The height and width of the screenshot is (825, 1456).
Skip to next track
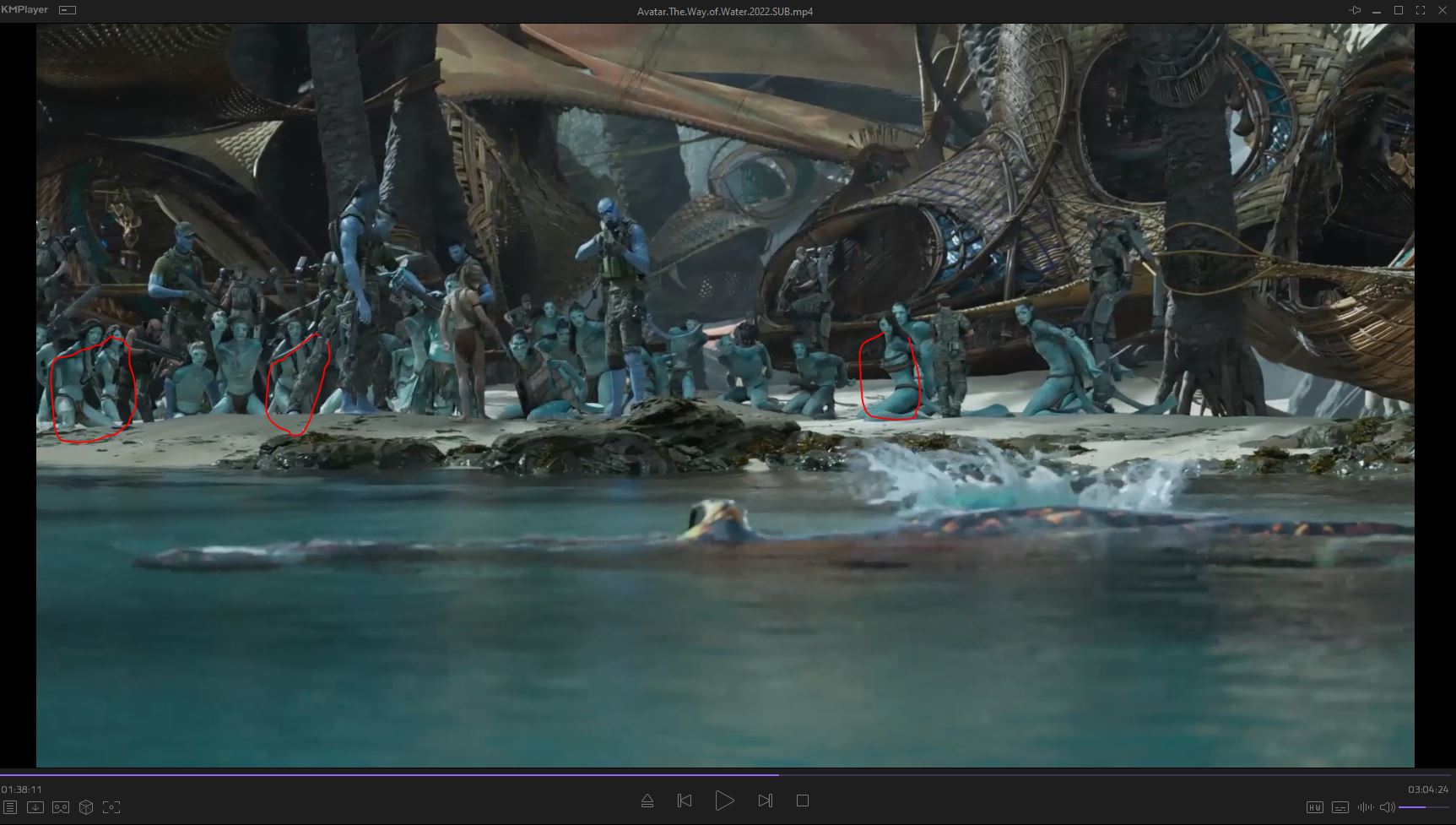[x=766, y=801]
